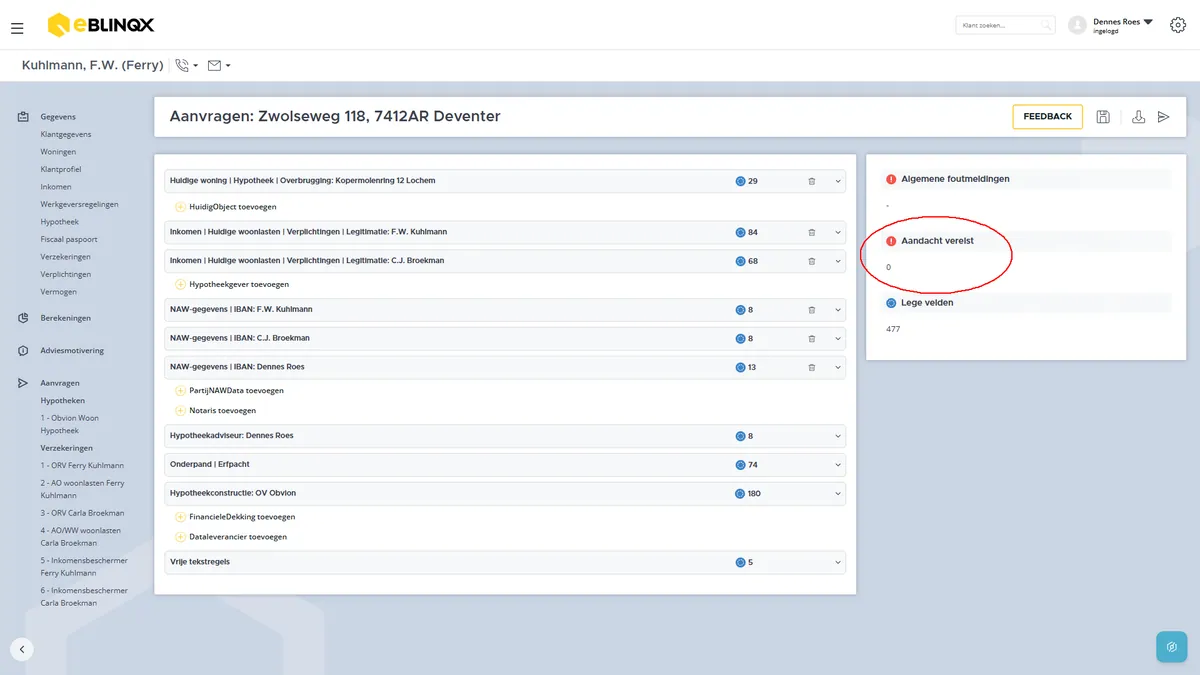Open the mail dropdown next to client name
Screen dimensions: 1200x675
[219, 66]
